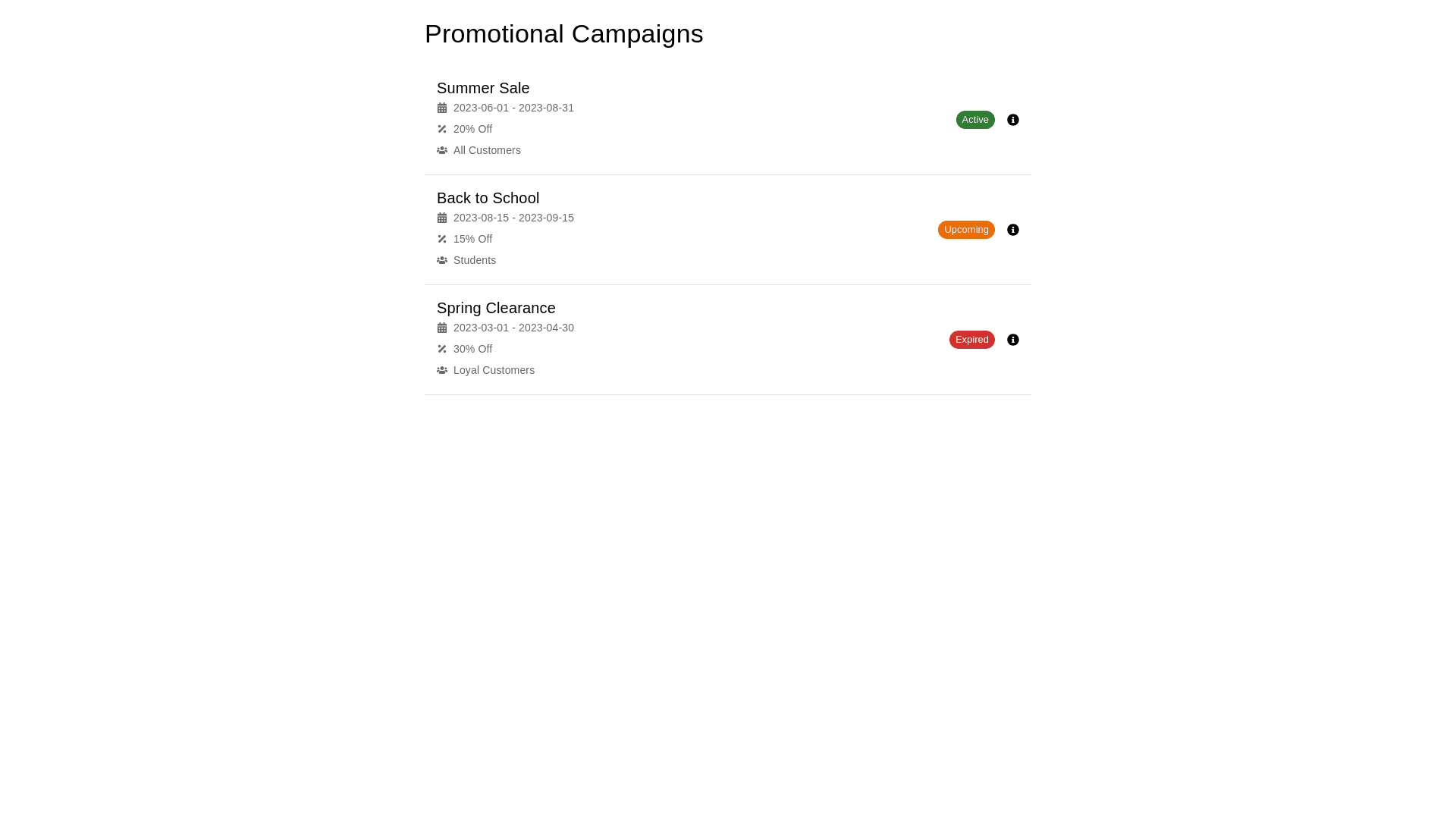Viewport: 1456px width, 819px height.
Task: Click the percent icon beside 20% Off
Action: point(442,129)
